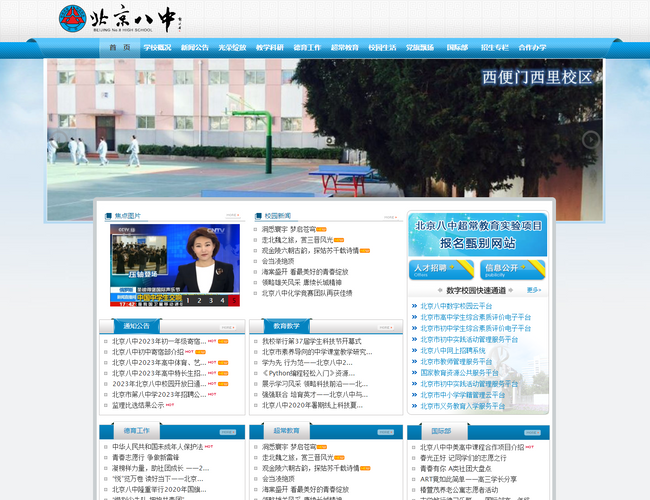The height and width of the screenshot is (500, 650).
Task: Click MORE in the 校园新闻 header
Action: (390, 217)
